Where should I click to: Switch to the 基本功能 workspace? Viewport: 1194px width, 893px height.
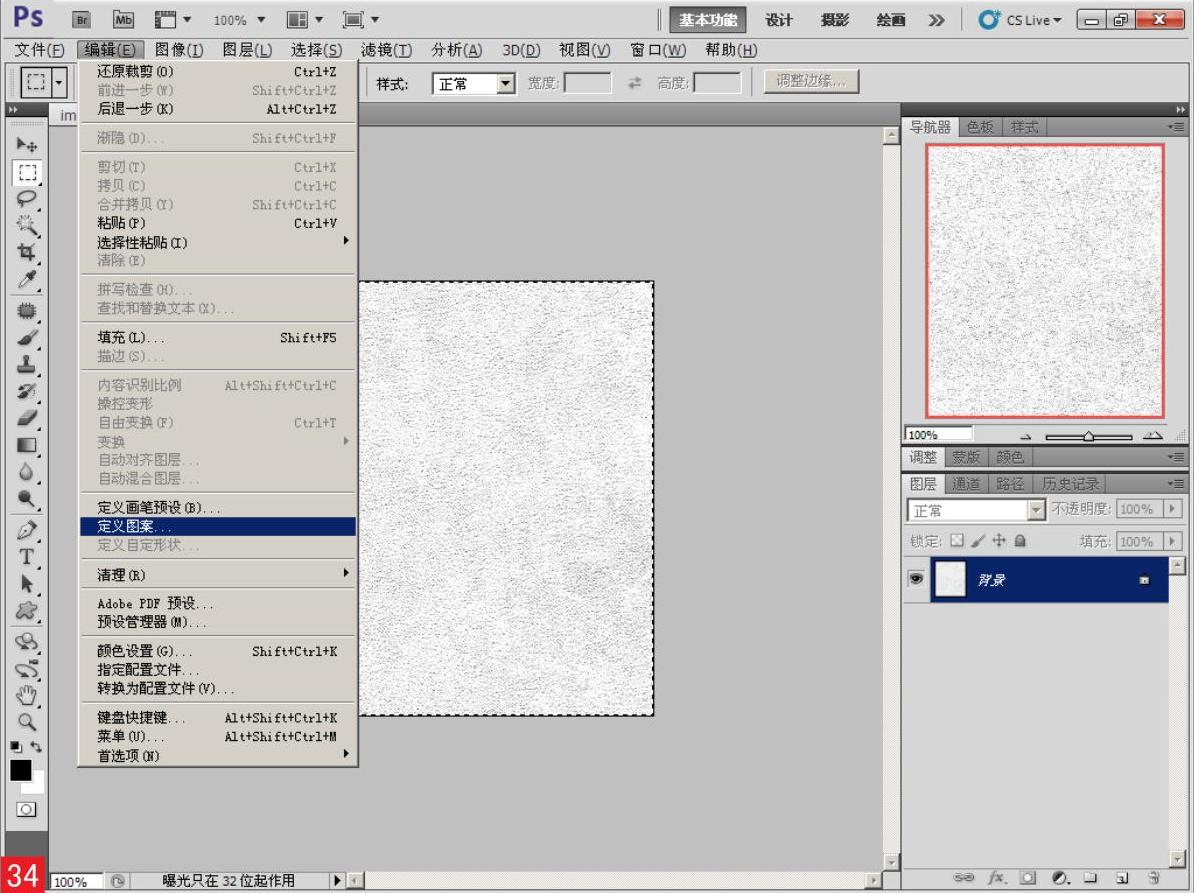point(708,20)
